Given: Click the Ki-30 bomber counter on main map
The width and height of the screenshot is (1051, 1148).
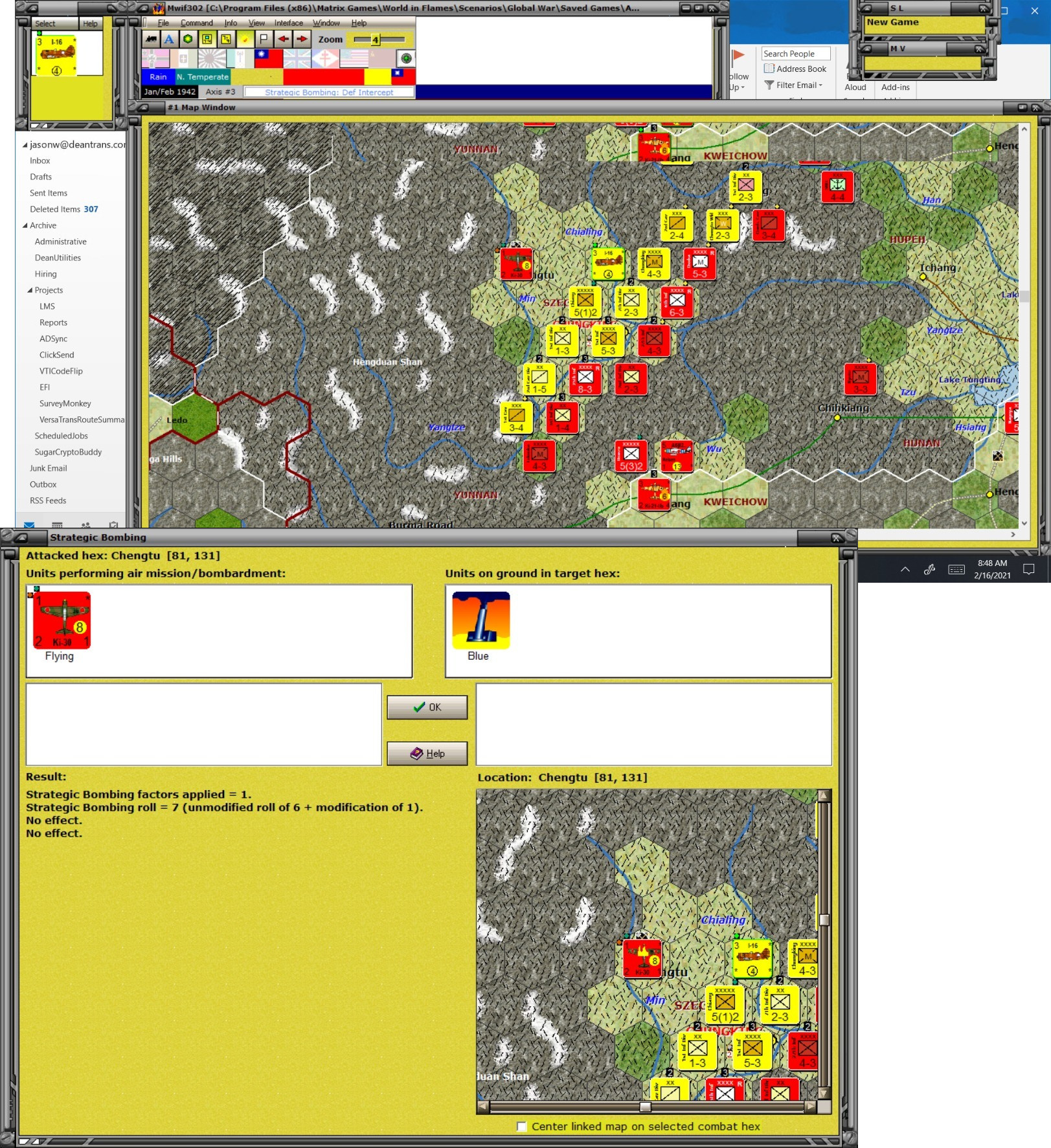Looking at the screenshot, I should [x=516, y=263].
